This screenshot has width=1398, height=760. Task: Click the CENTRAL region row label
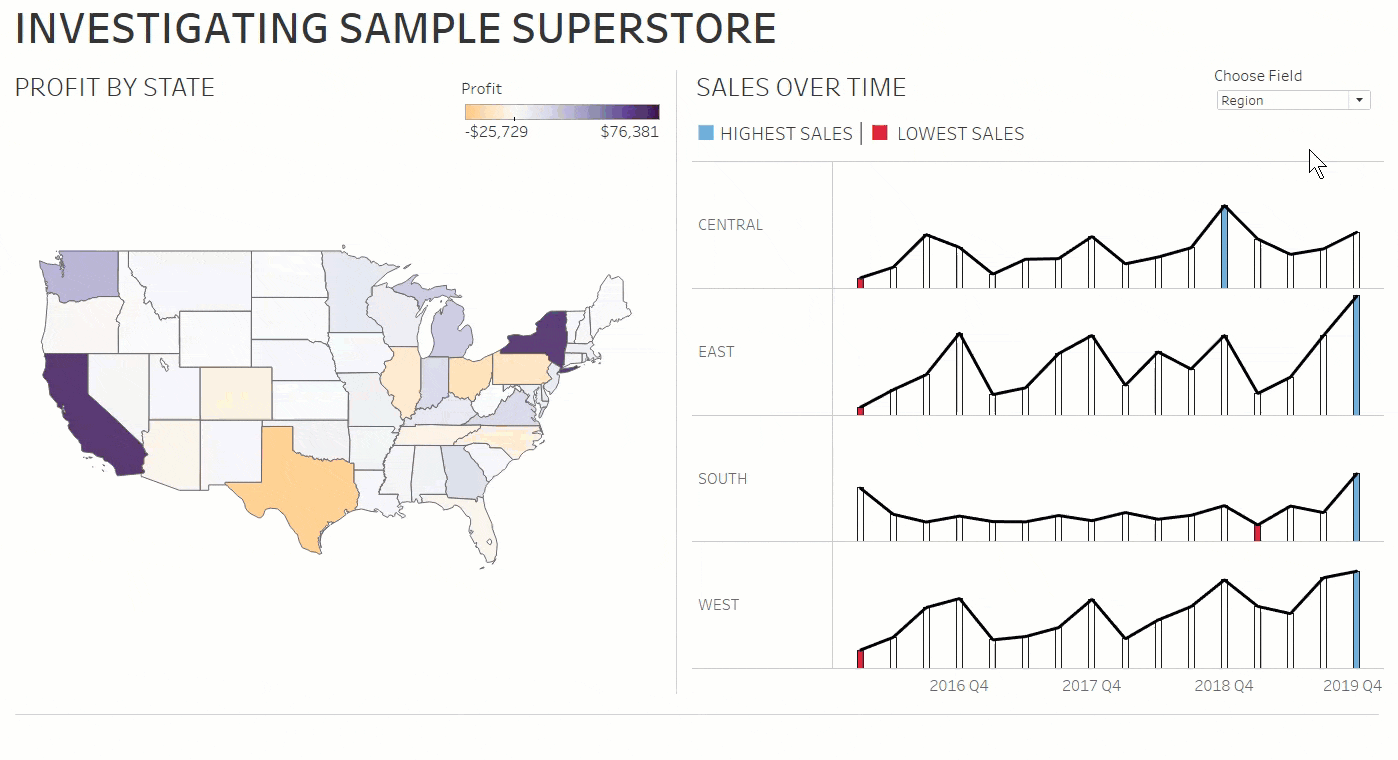tap(729, 224)
